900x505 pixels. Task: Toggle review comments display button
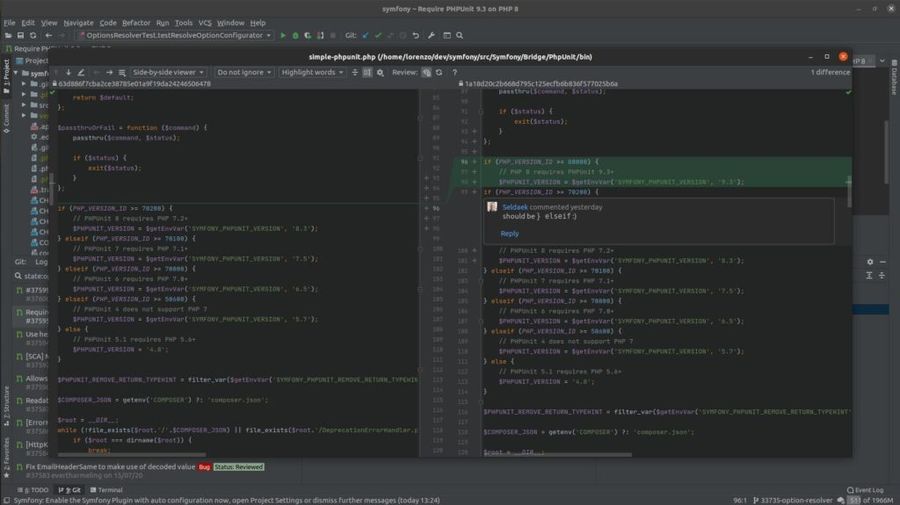(x=427, y=72)
